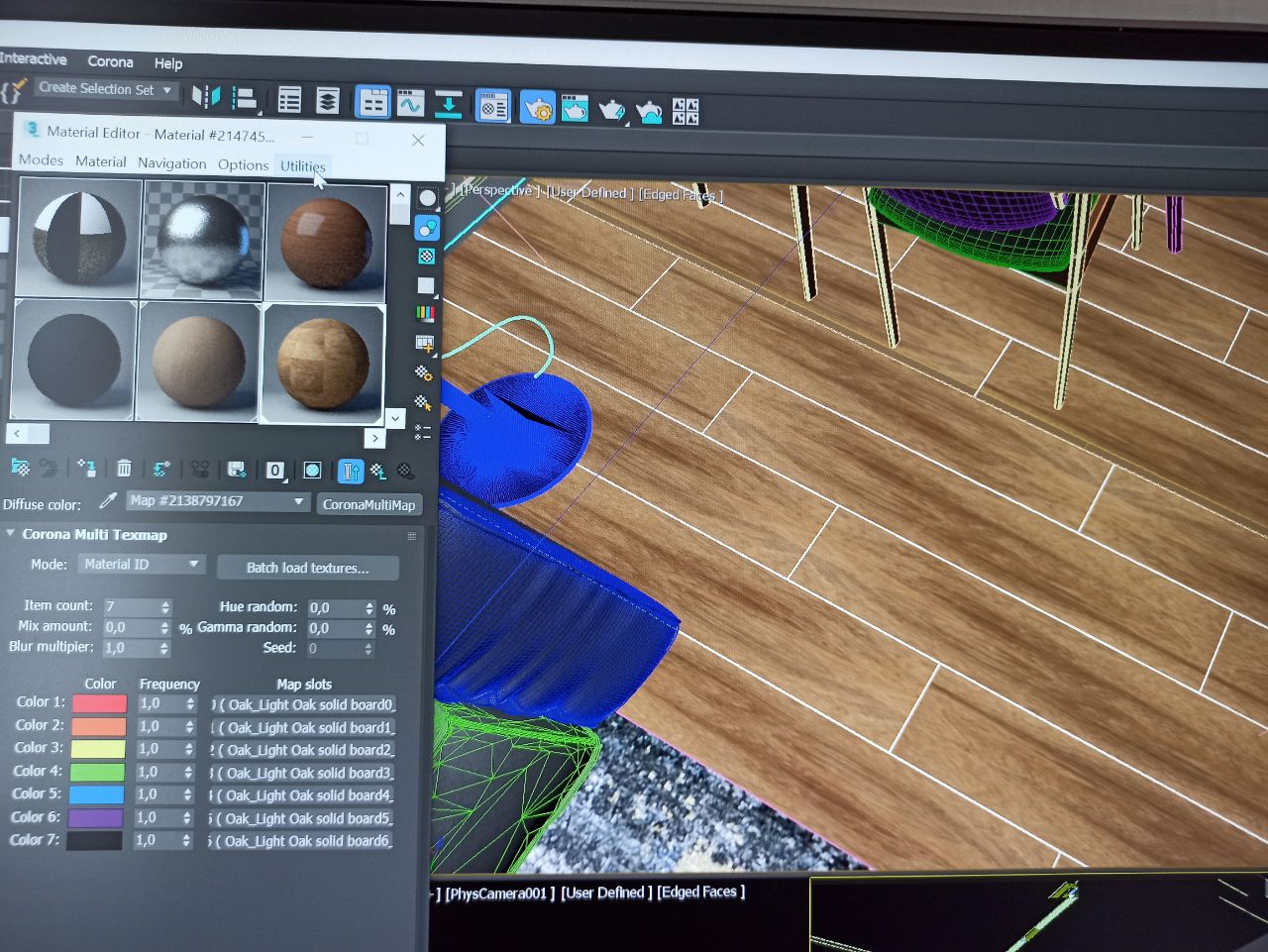Open Rendered Frame Window icon

coord(575,108)
